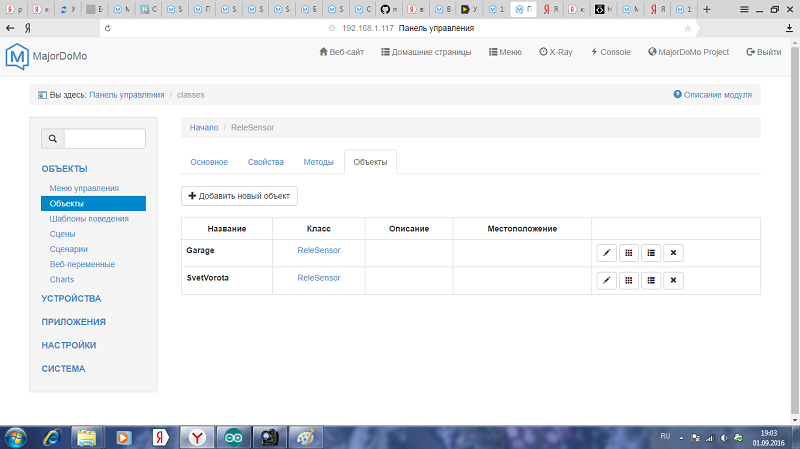Focus the sidebar search input field
The height and width of the screenshot is (449, 800).
(x=105, y=138)
